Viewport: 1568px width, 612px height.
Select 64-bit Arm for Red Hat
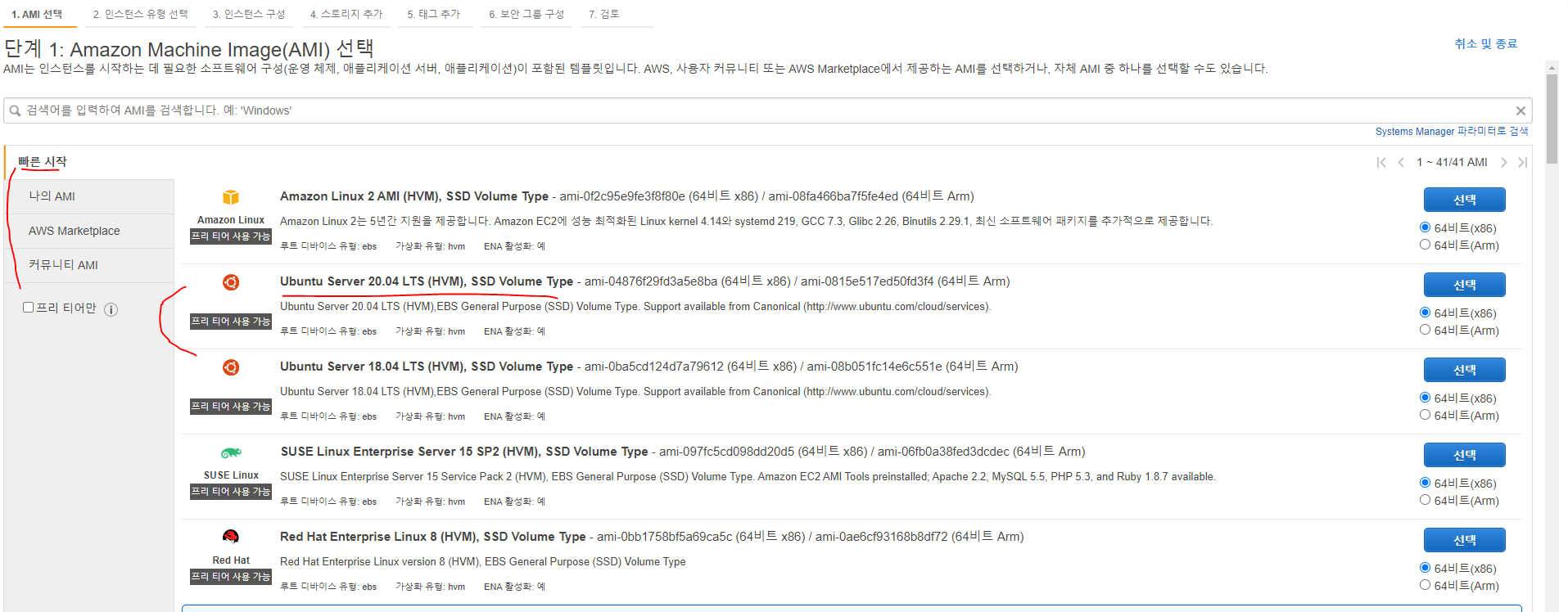coord(1425,585)
